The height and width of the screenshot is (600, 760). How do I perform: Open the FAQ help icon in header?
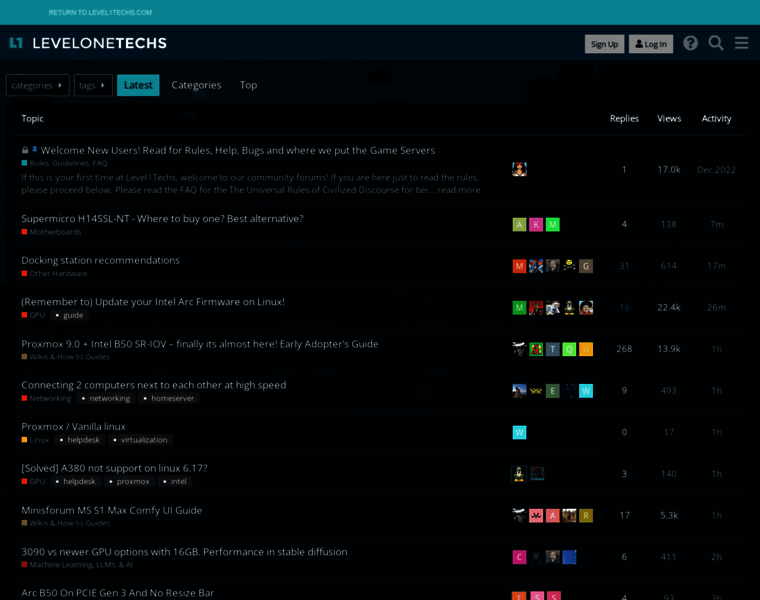tap(690, 44)
